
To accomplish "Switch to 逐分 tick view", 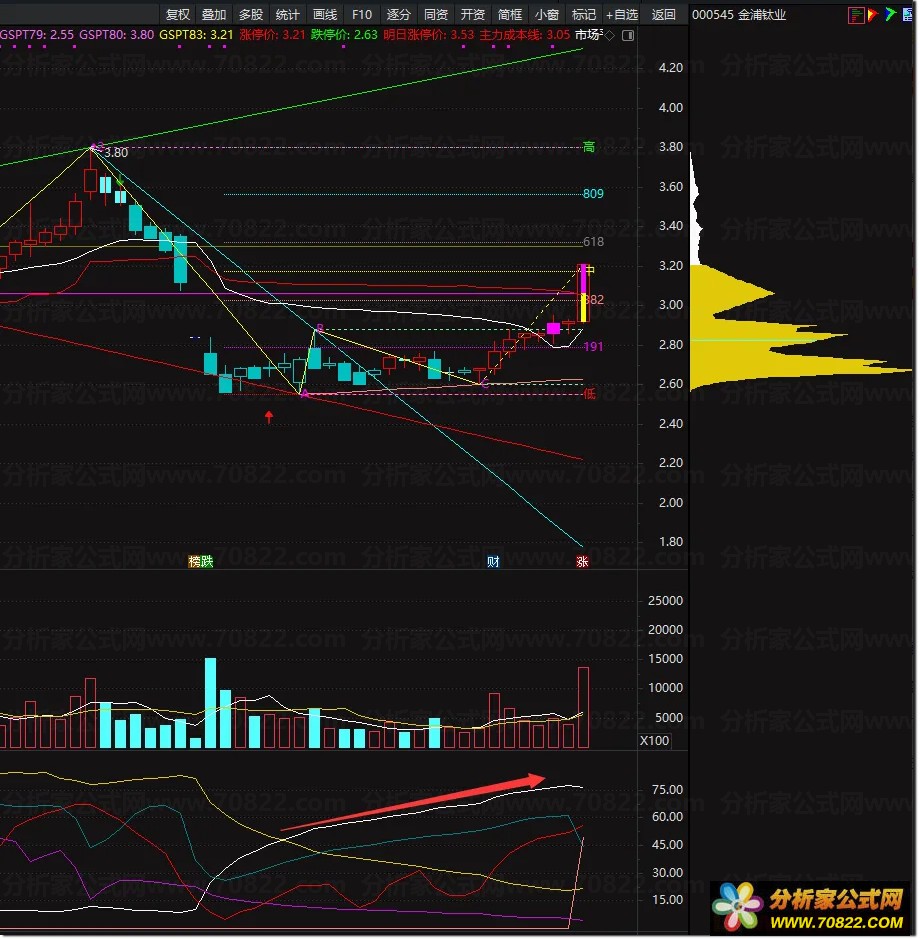I will click(398, 14).
